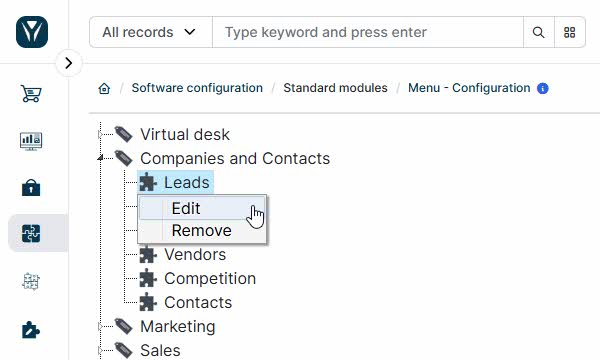This screenshot has width=600, height=360.
Task: Expand the Marketing tree node
Action: 101,326
